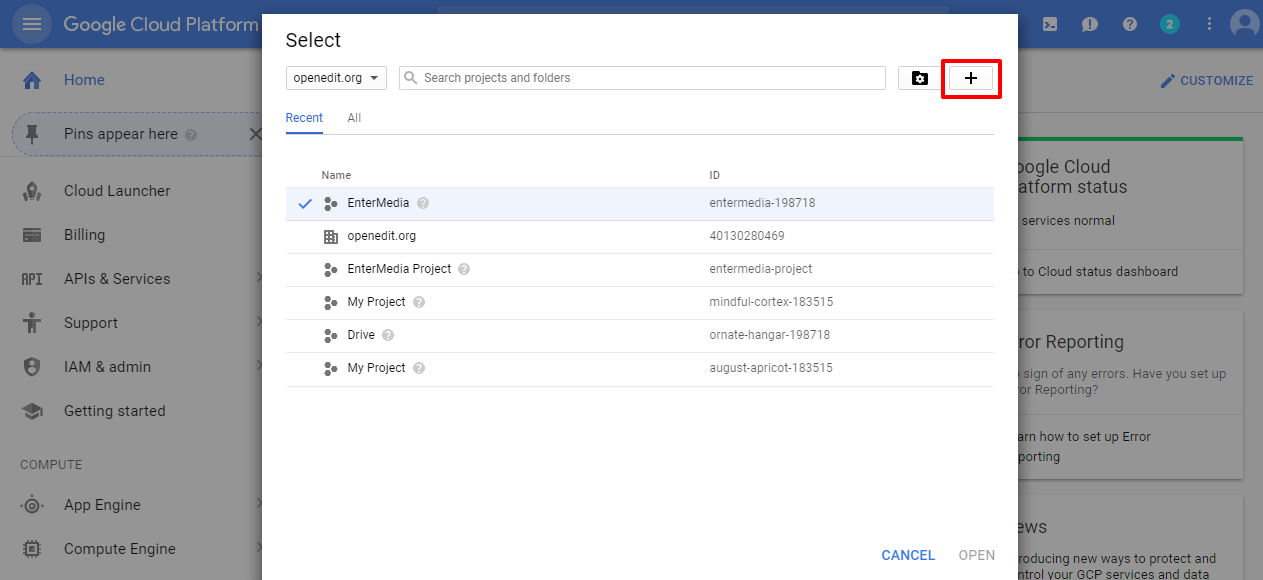The image size is (1263, 580).
Task: Click CUSTOMIZE link on dashboard
Action: (1207, 81)
